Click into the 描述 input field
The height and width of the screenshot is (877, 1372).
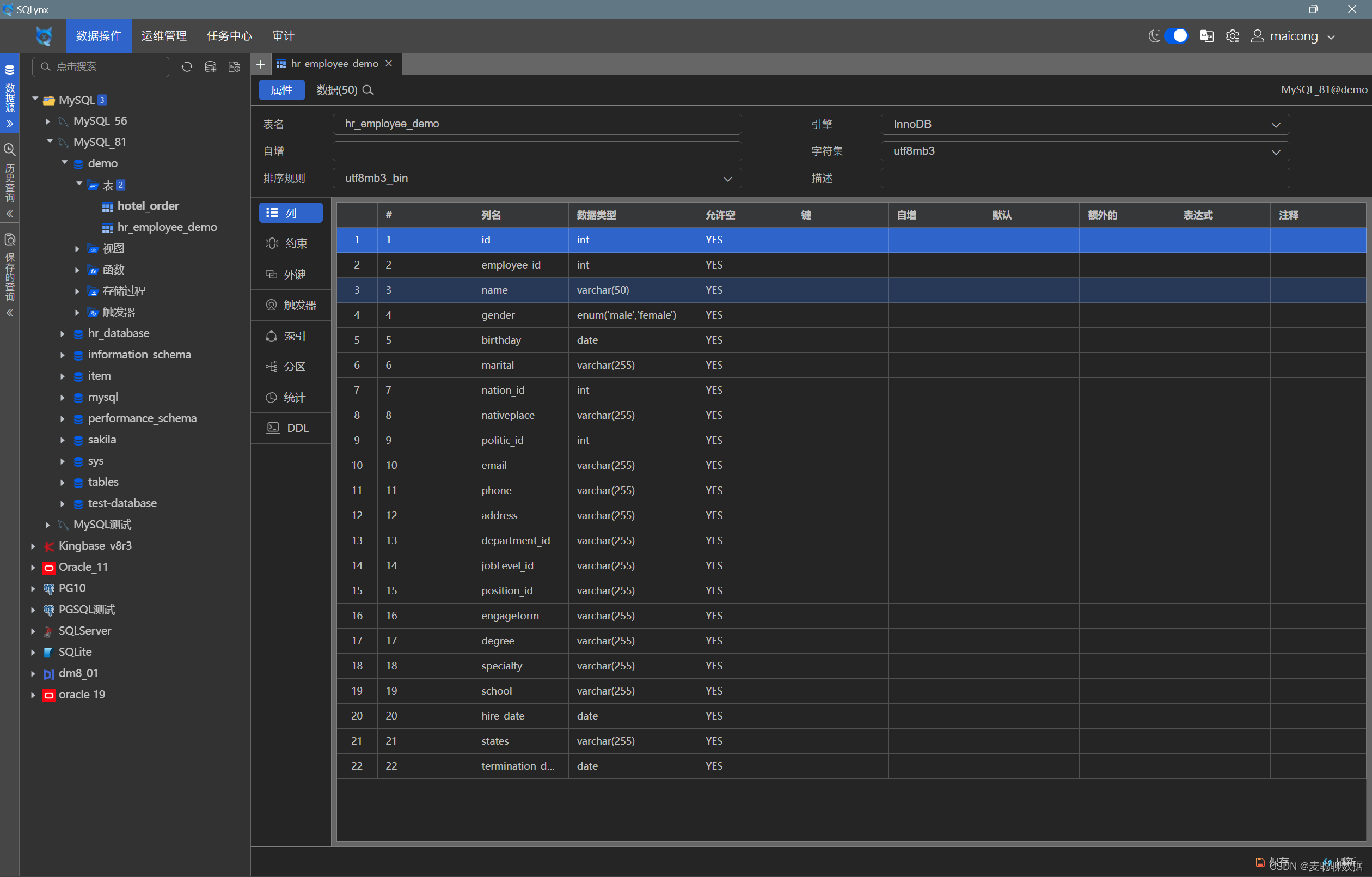pos(1085,179)
